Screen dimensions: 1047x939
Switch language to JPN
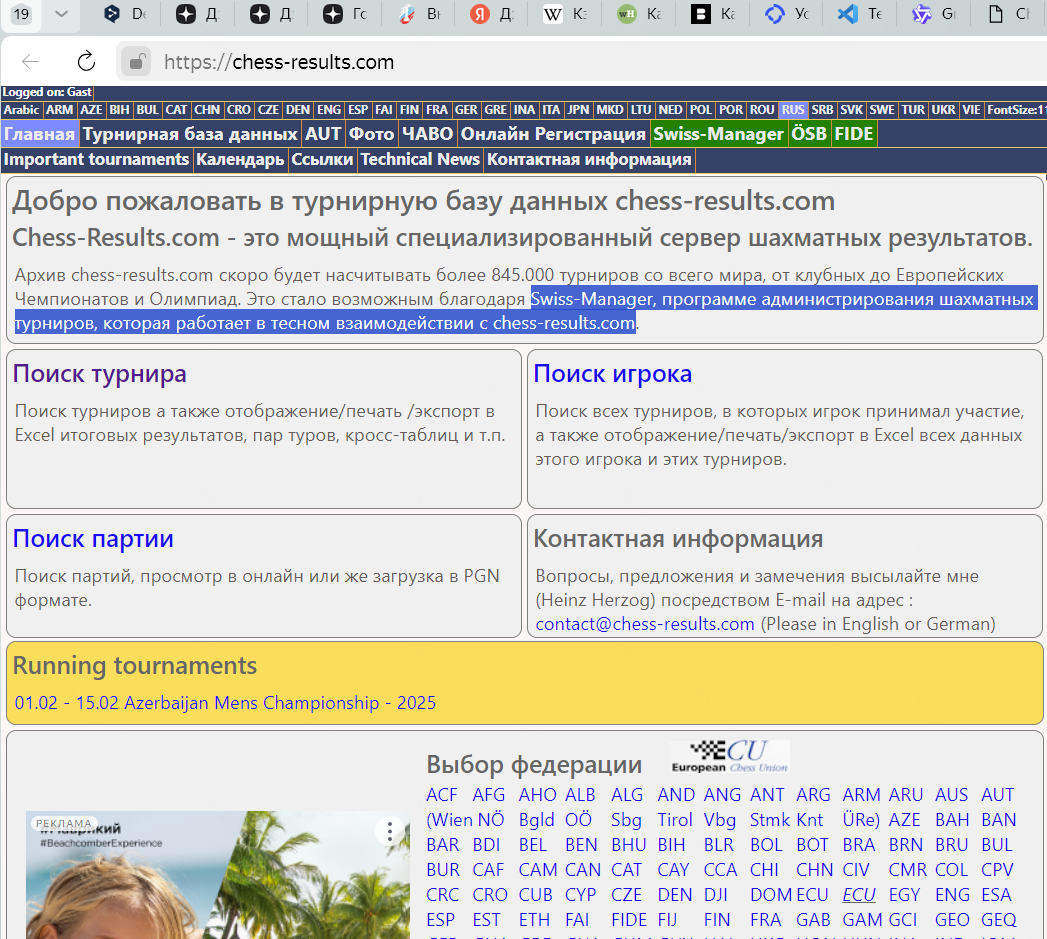tap(578, 110)
